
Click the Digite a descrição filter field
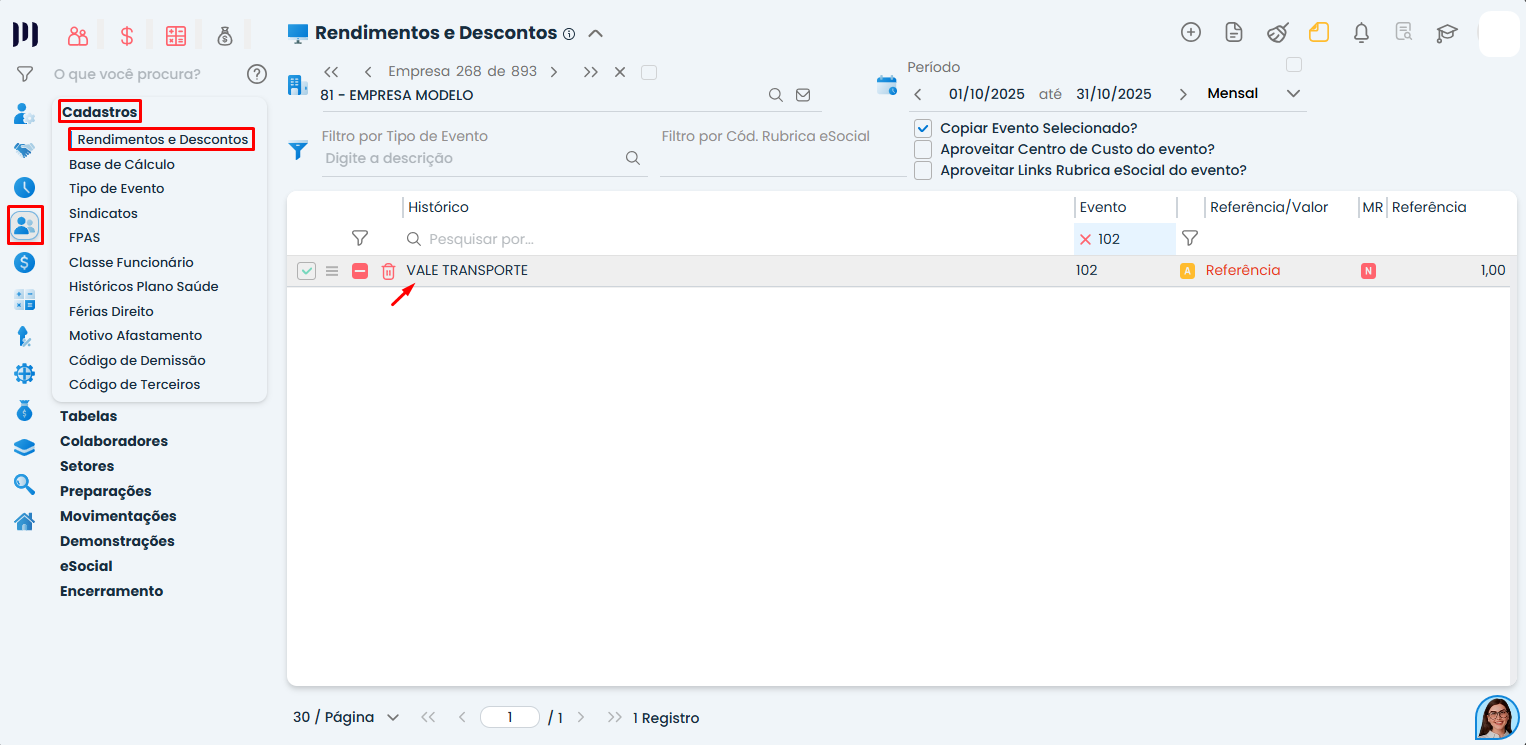(x=472, y=158)
